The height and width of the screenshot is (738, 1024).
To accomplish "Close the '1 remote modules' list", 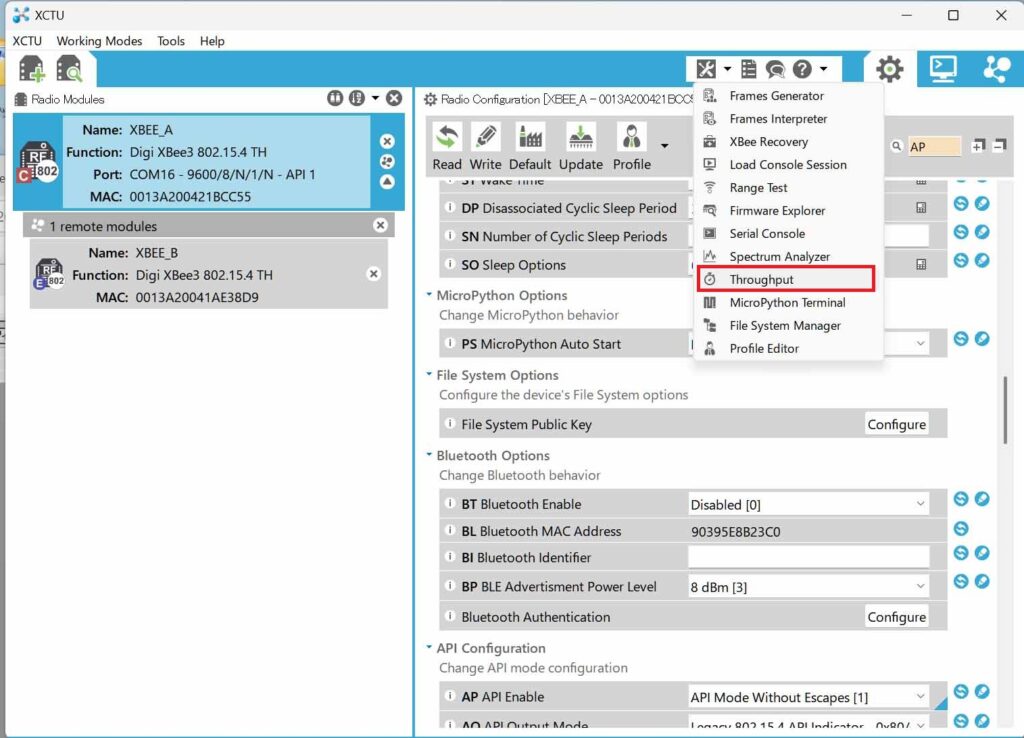I will coord(380,225).
